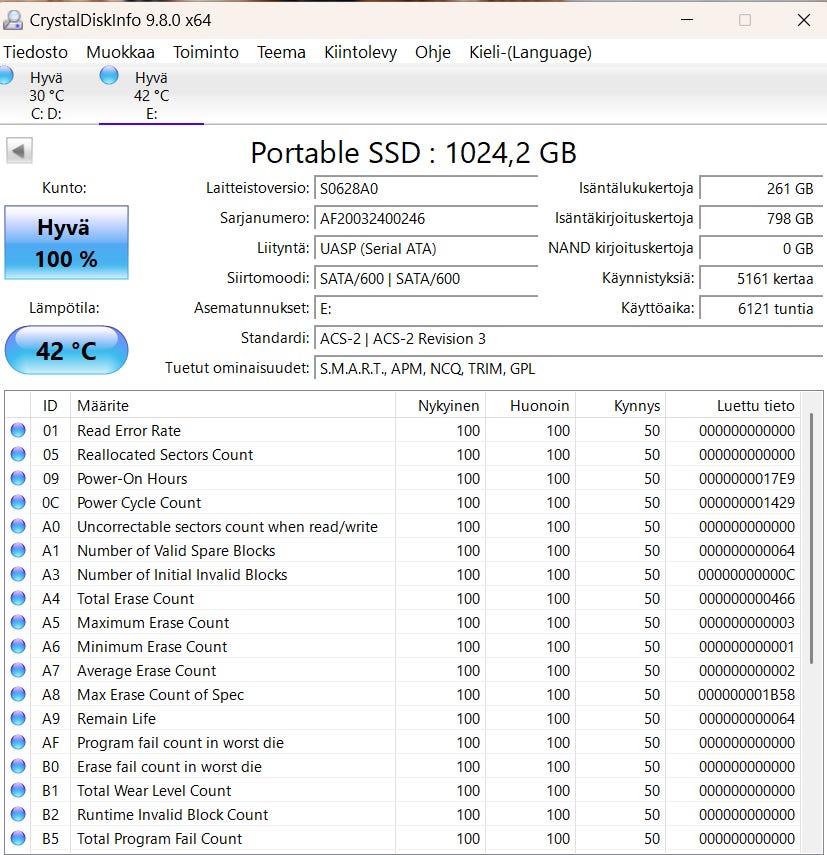Click the previous disk arrow button
This screenshot has height=855, width=827.
pyautogui.click(x=19, y=150)
